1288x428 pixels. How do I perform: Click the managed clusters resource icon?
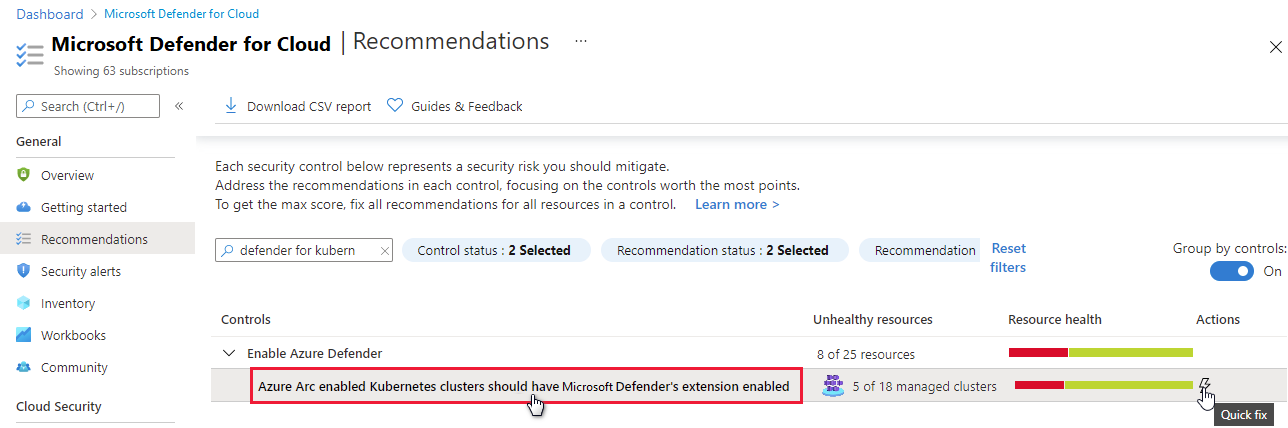point(832,386)
